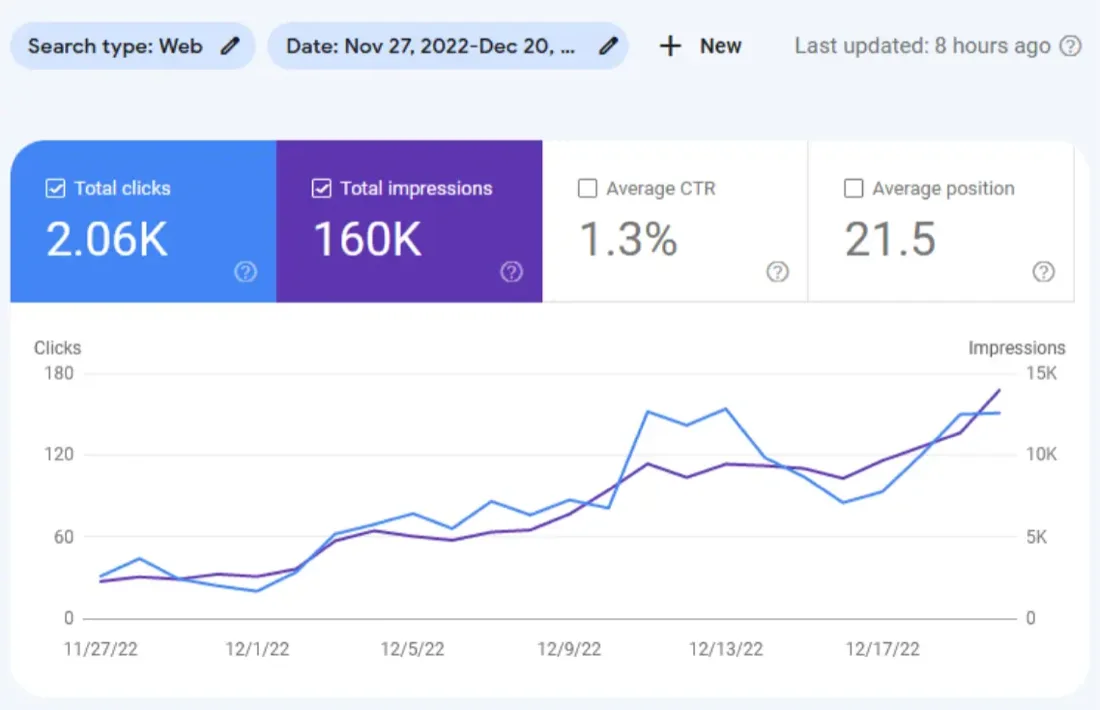Enable the Average CTR checkbox
This screenshot has height=710, width=1100.
(587, 188)
